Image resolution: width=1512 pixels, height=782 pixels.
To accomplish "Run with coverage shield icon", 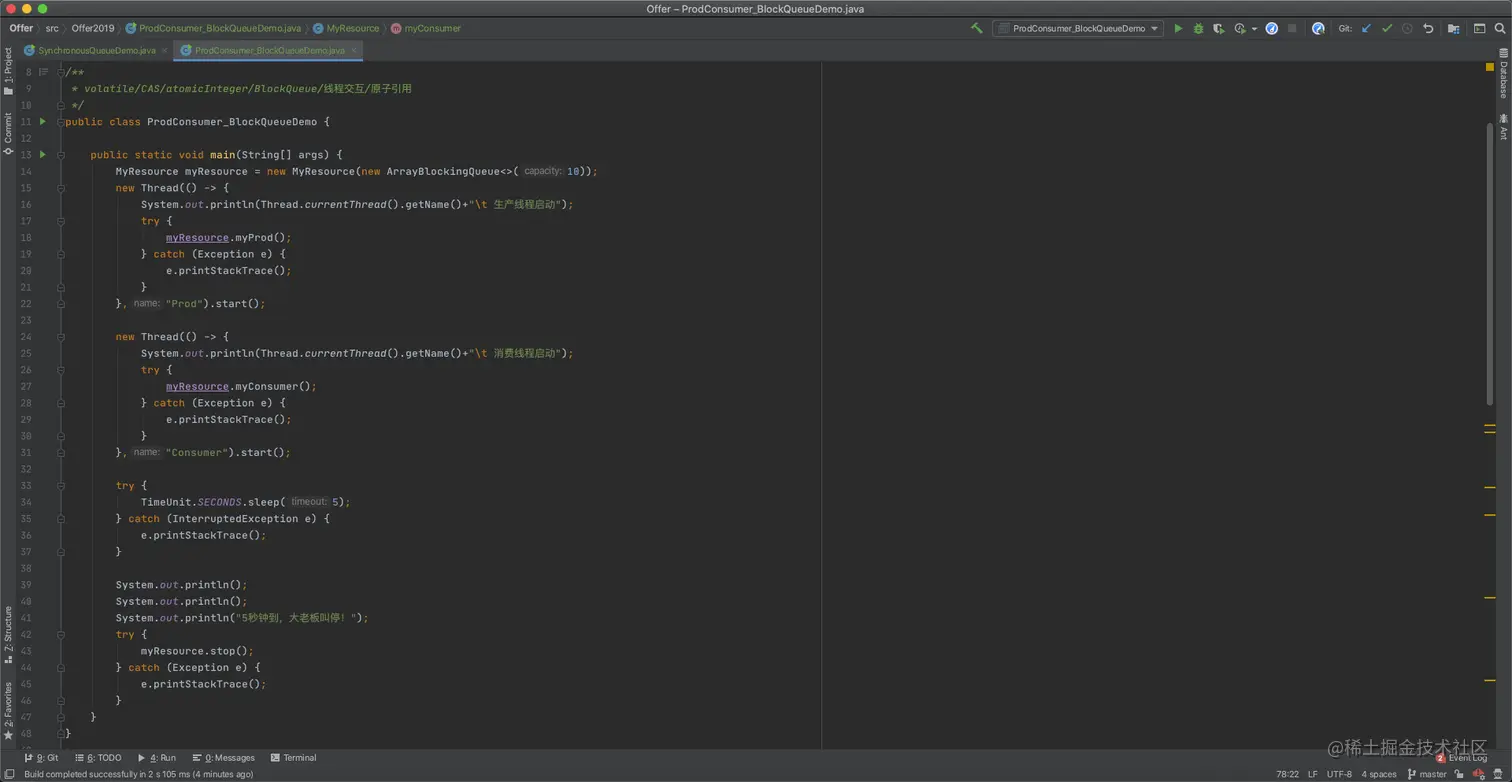I will tap(1218, 29).
